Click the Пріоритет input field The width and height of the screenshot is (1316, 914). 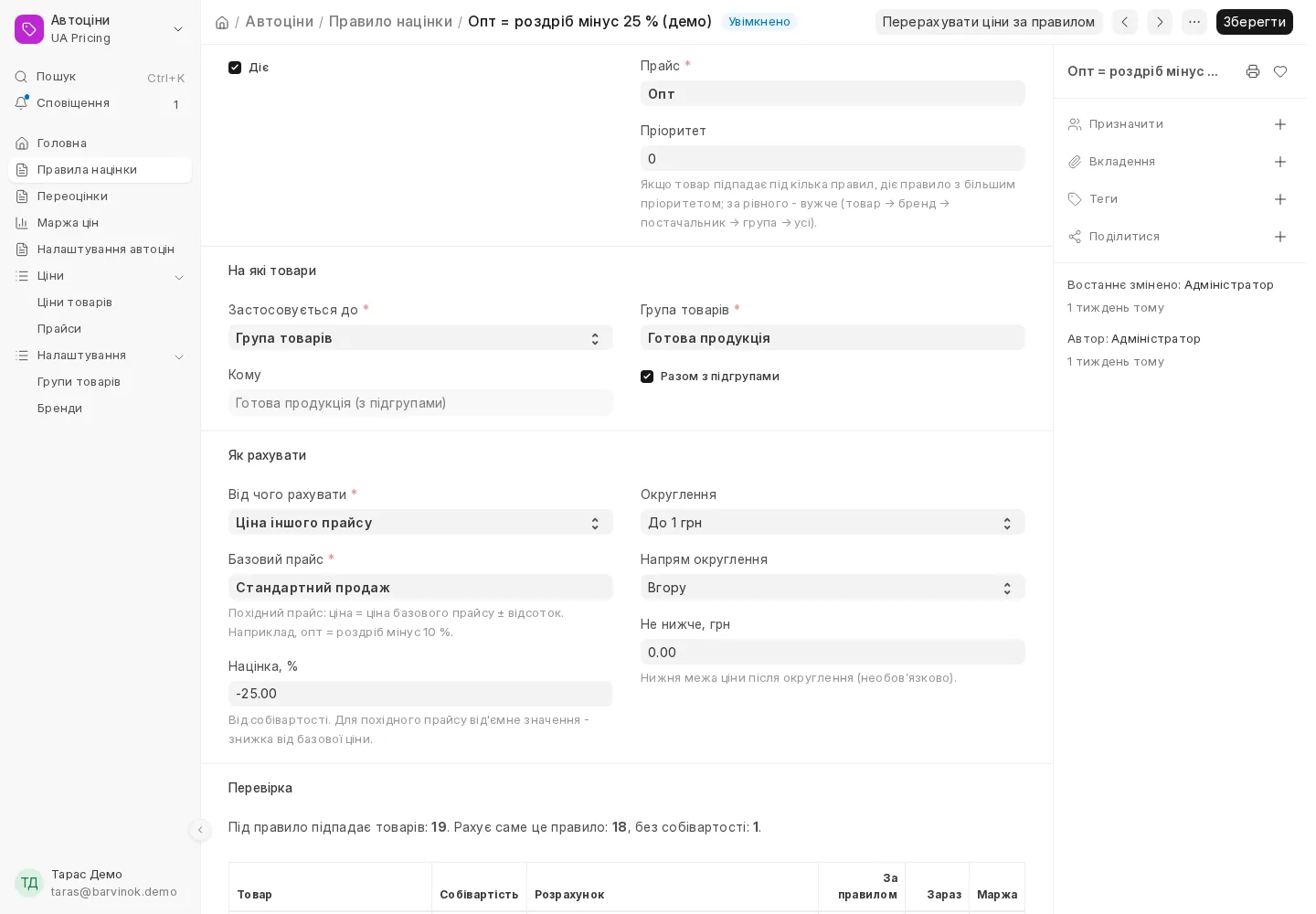pos(833,159)
